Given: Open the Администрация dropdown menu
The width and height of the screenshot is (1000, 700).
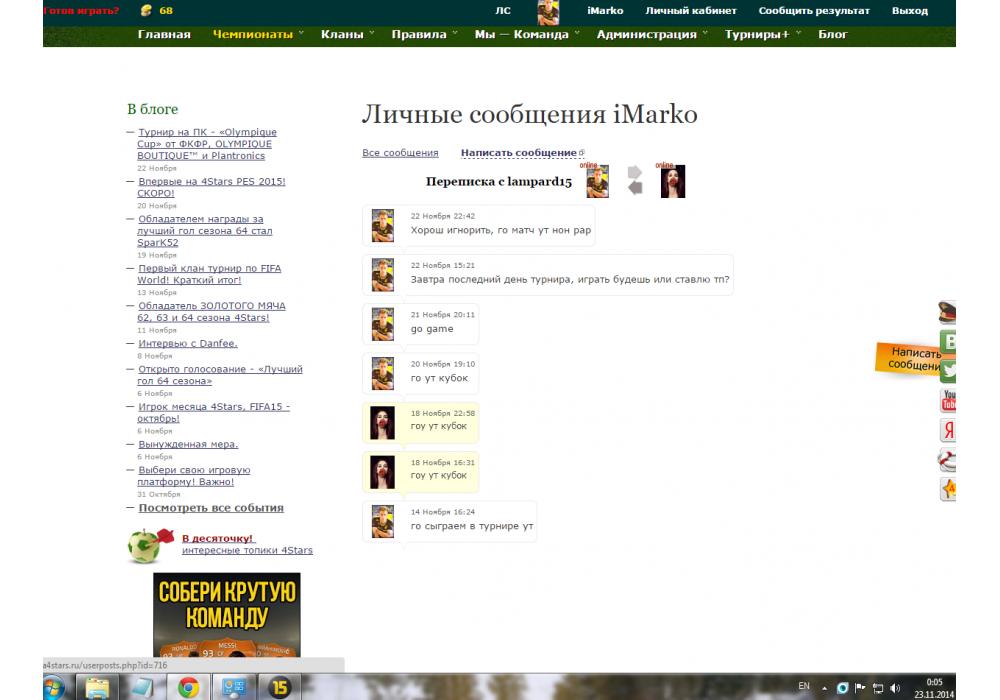Looking at the screenshot, I should pyautogui.click(x=651, y=34).
